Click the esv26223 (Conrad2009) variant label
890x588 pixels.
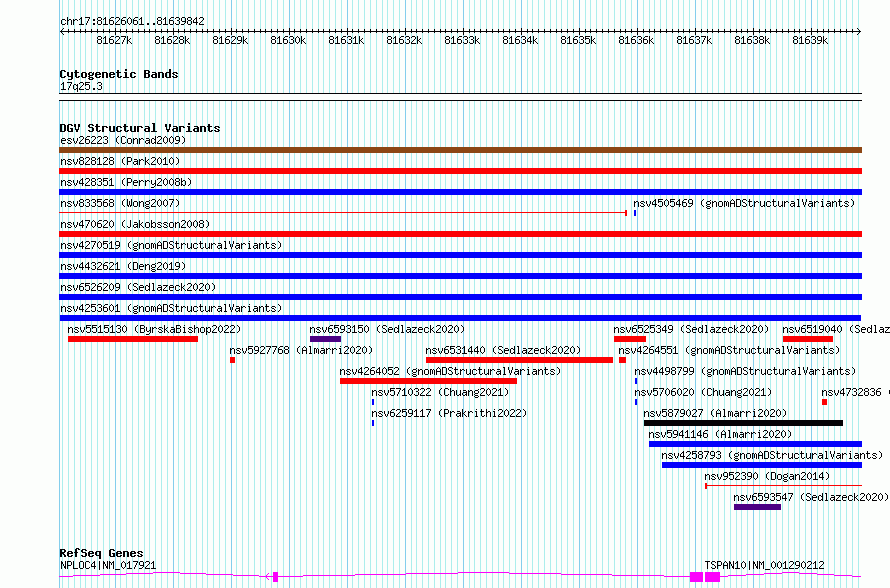point(123,140)
